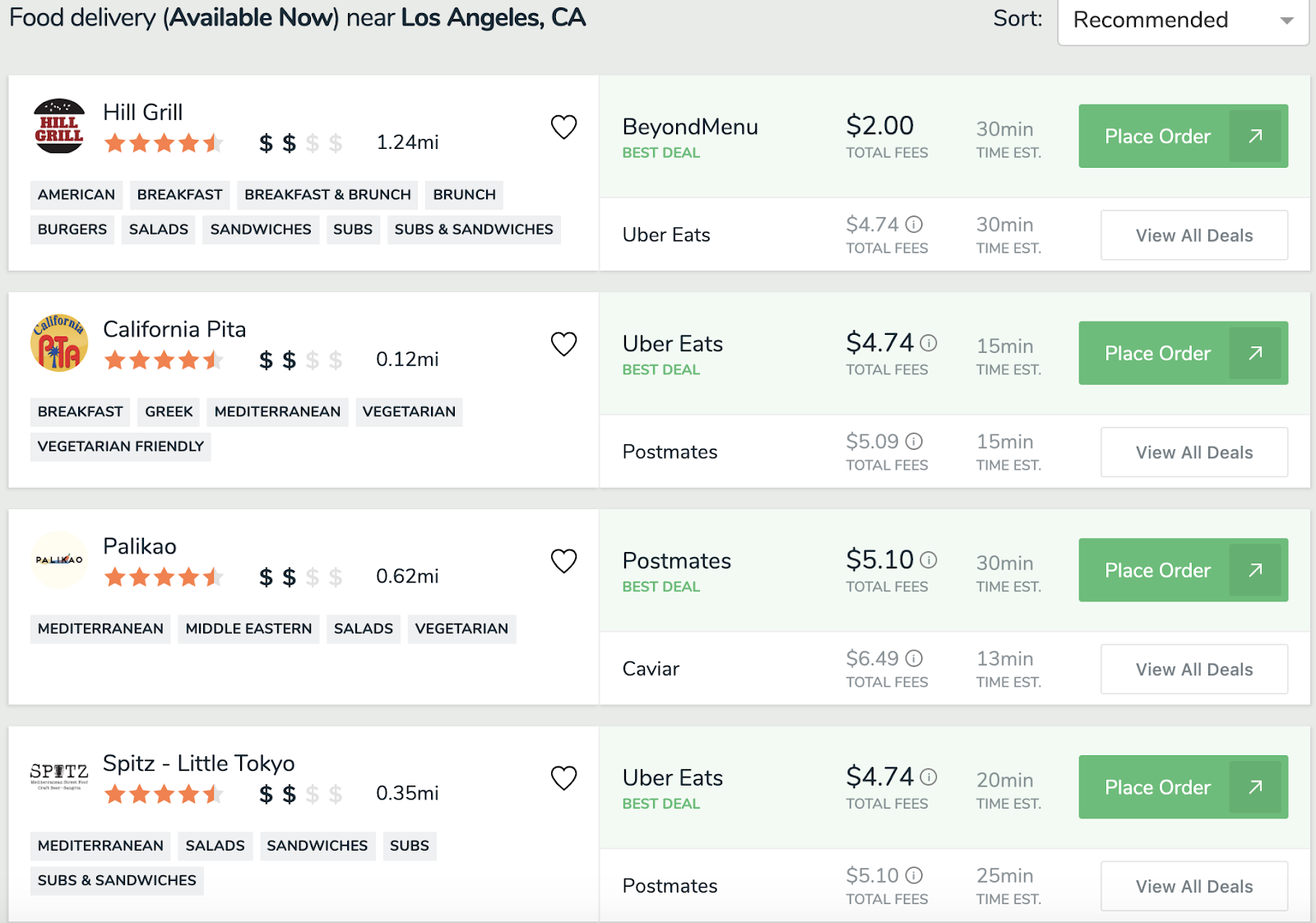Place Order for Palikao through Postmates
The height and width of the screenshot is (923, 1316).
[x=1182, y=570]
